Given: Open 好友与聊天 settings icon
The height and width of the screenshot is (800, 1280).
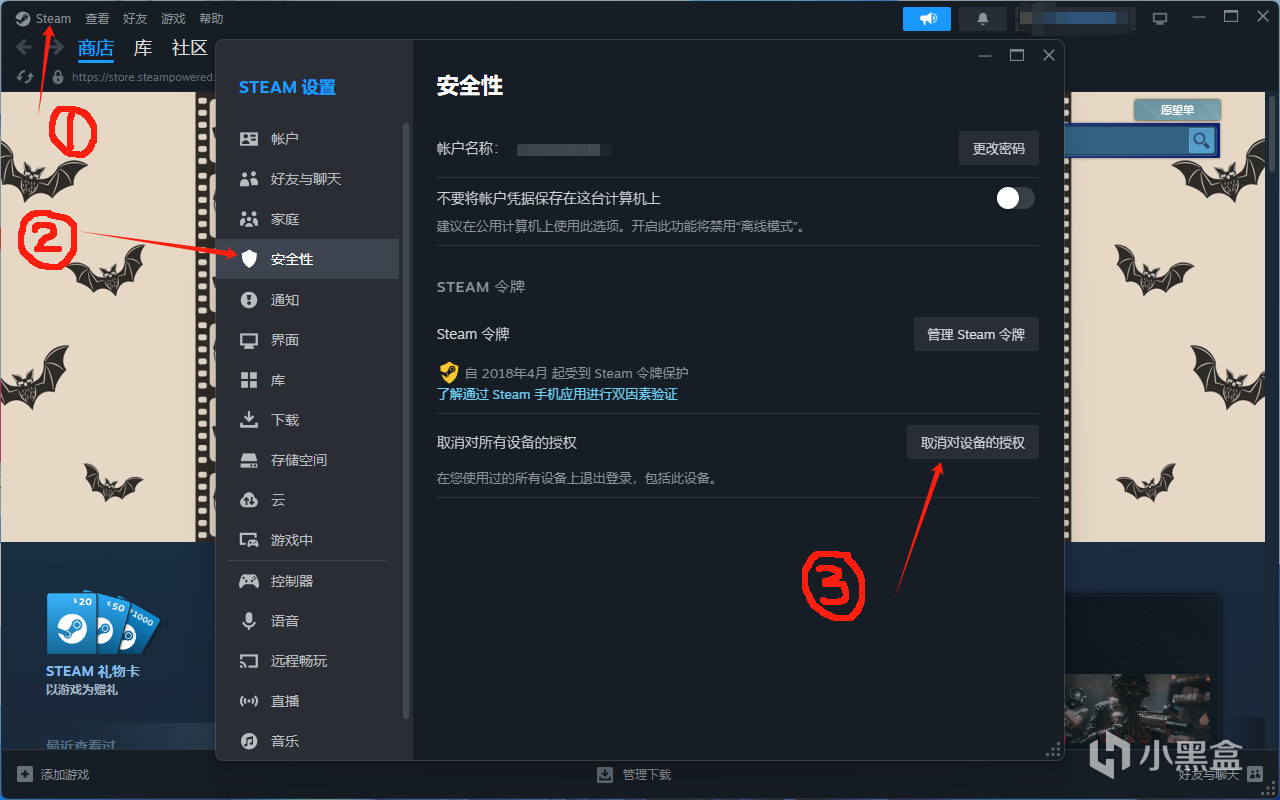Looking at the screenshot, I should 249,179.
